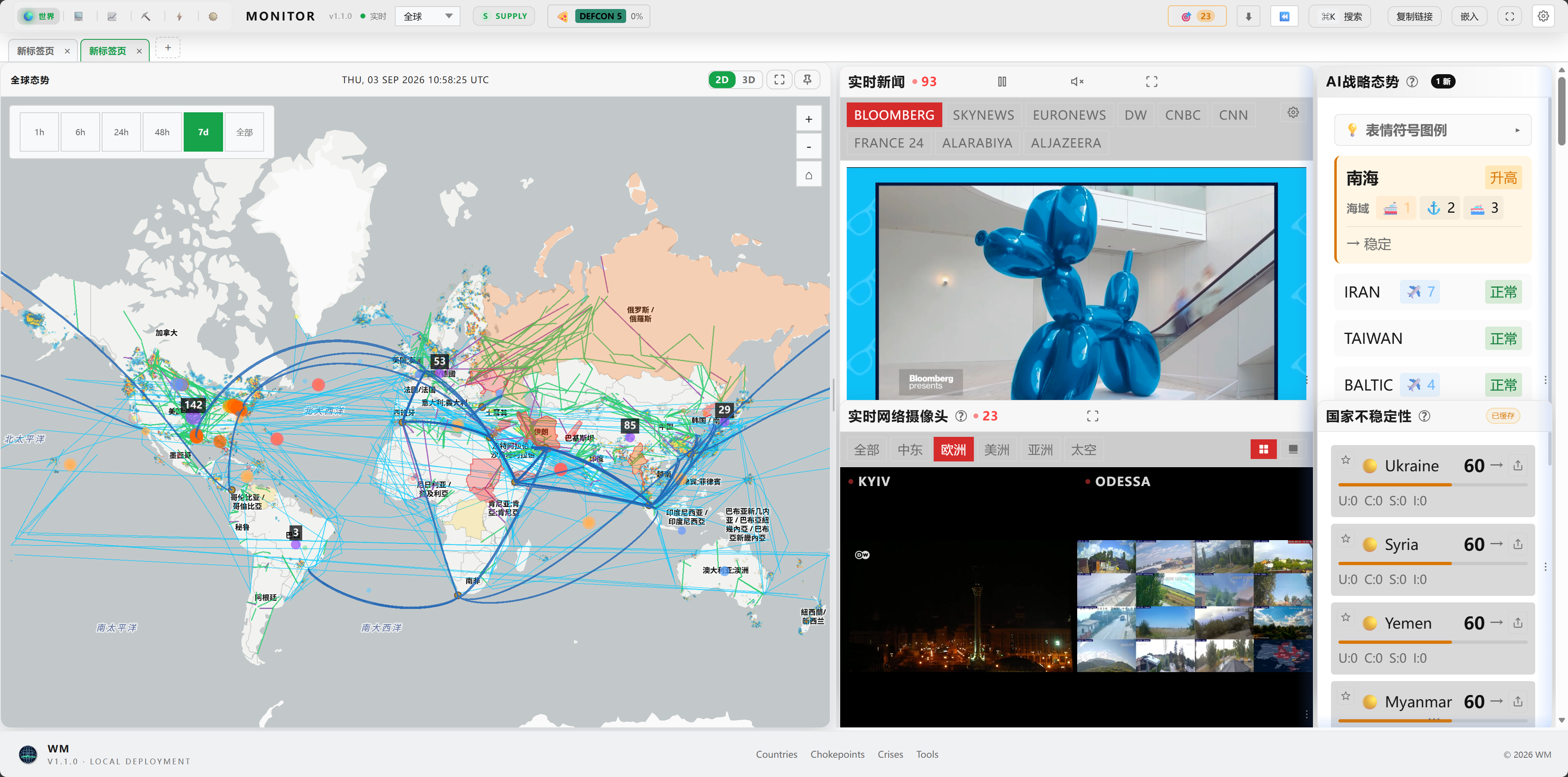Zoom in on the map
The image size is (1568, 777).
[808, 119]
